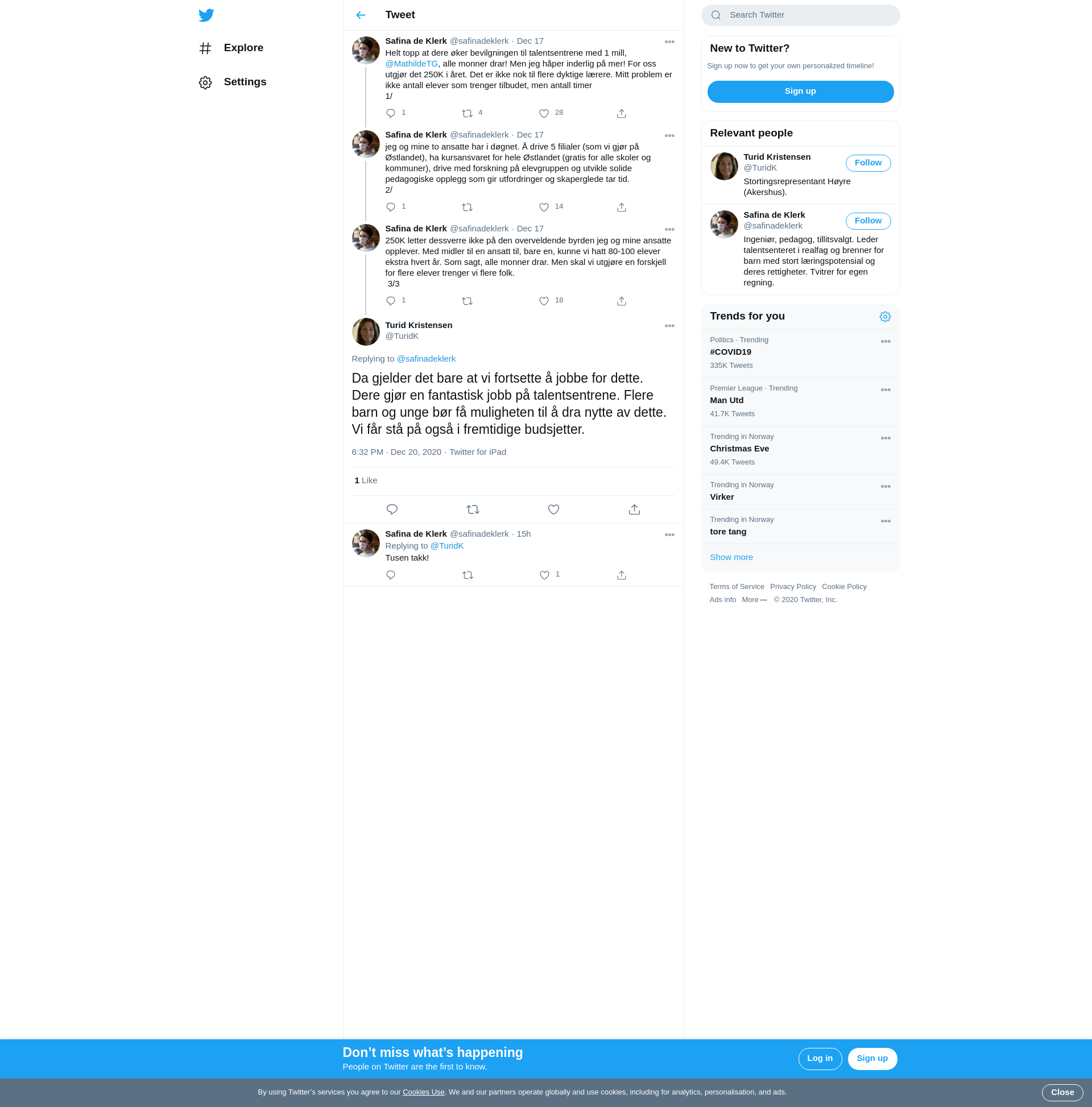
Task: Open the tweet timestamp 6:32 PM · Dec 20, 2020
Action: 396,452
